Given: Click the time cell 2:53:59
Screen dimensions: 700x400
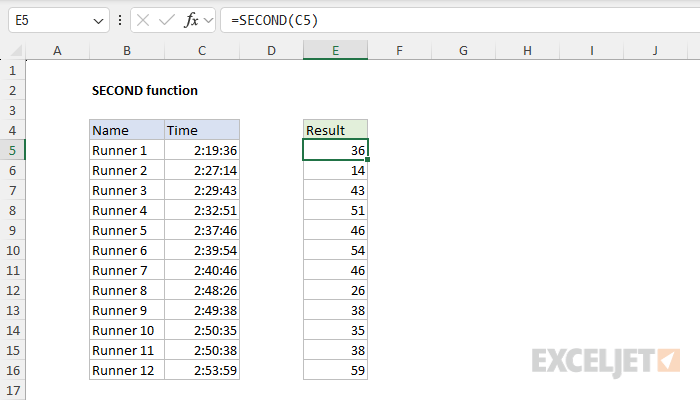Looking at the screenshot, I should (202, 371).
